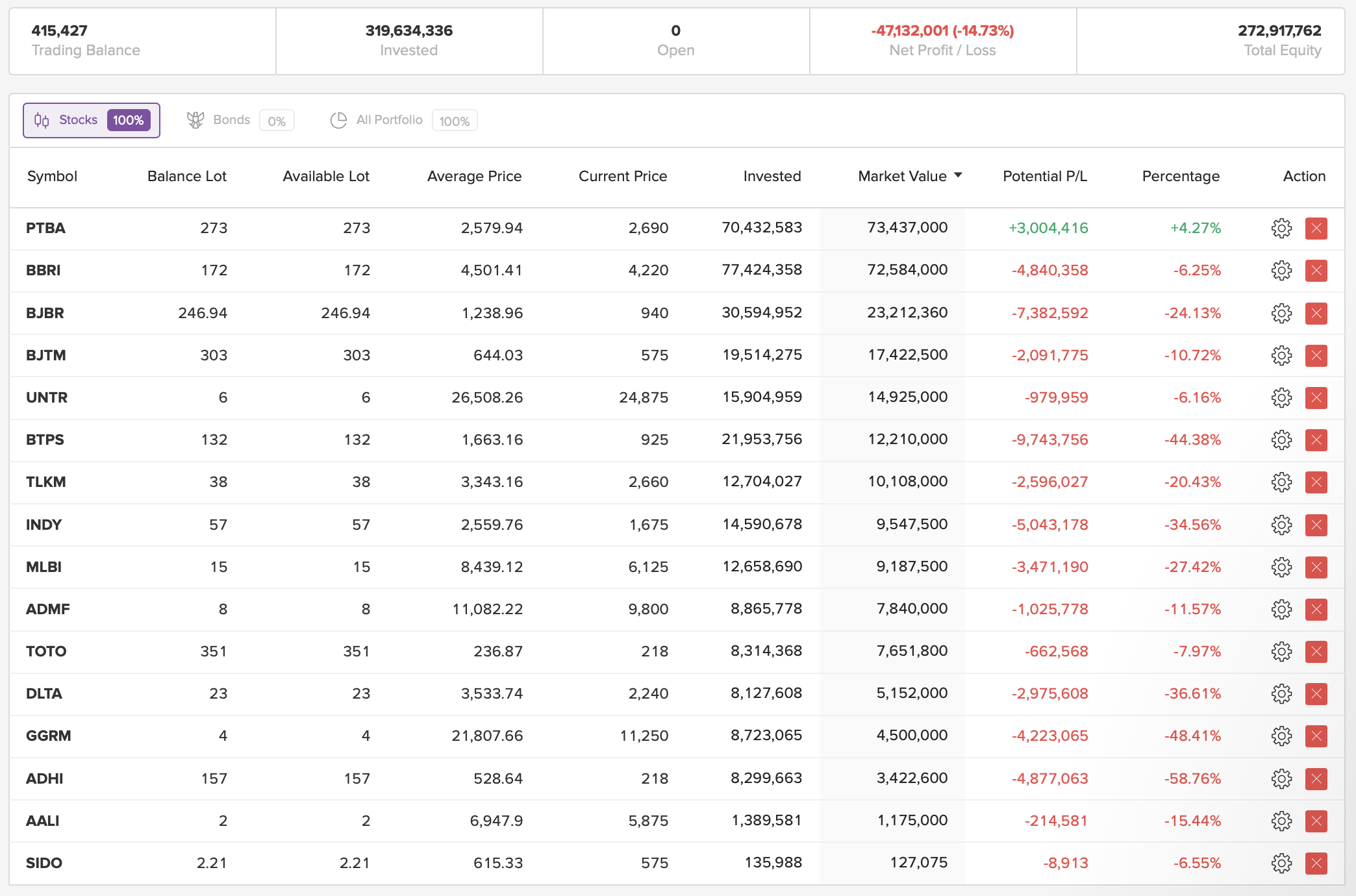Open settings gear for BJBR row
Viewport: 1356px width, 896px height.
tap(1281, 313)
